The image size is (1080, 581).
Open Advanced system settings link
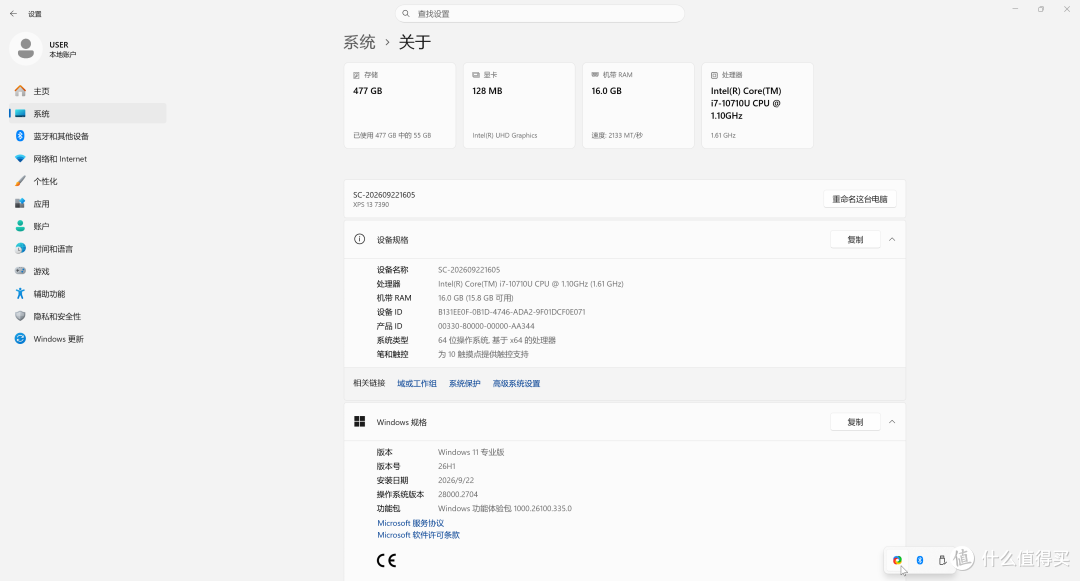coord(516,383)
